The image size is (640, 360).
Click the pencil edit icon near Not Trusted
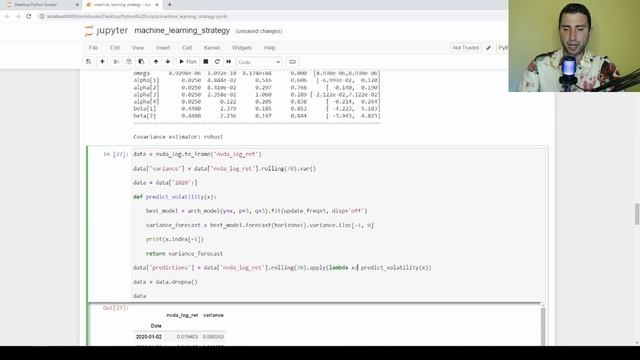click(x=489, y=48)
